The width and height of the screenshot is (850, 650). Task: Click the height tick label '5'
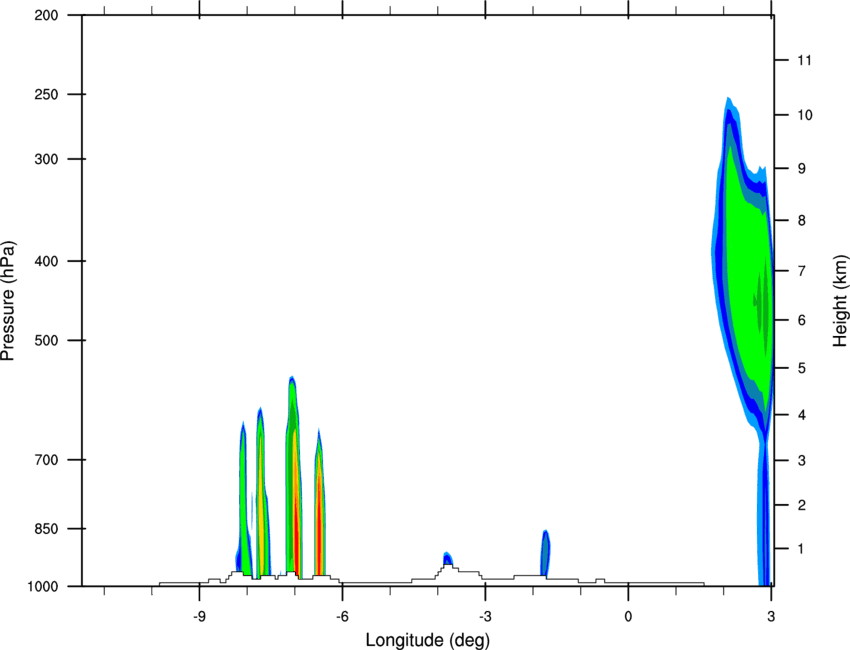pos(802,368)
